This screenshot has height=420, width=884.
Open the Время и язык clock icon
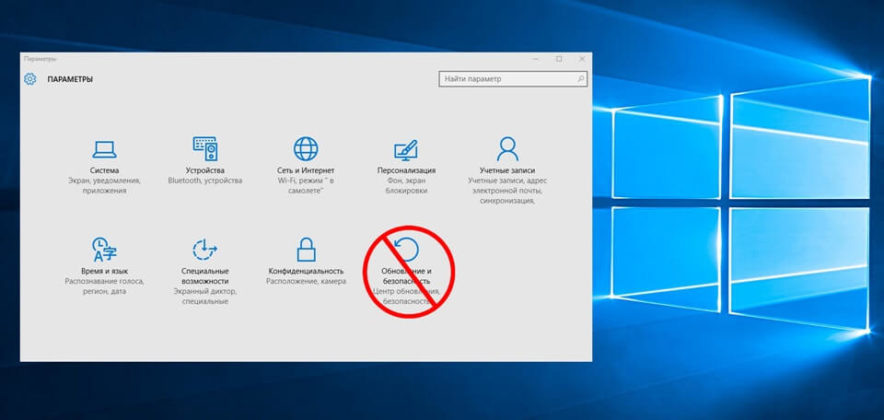tap(104, 249)
